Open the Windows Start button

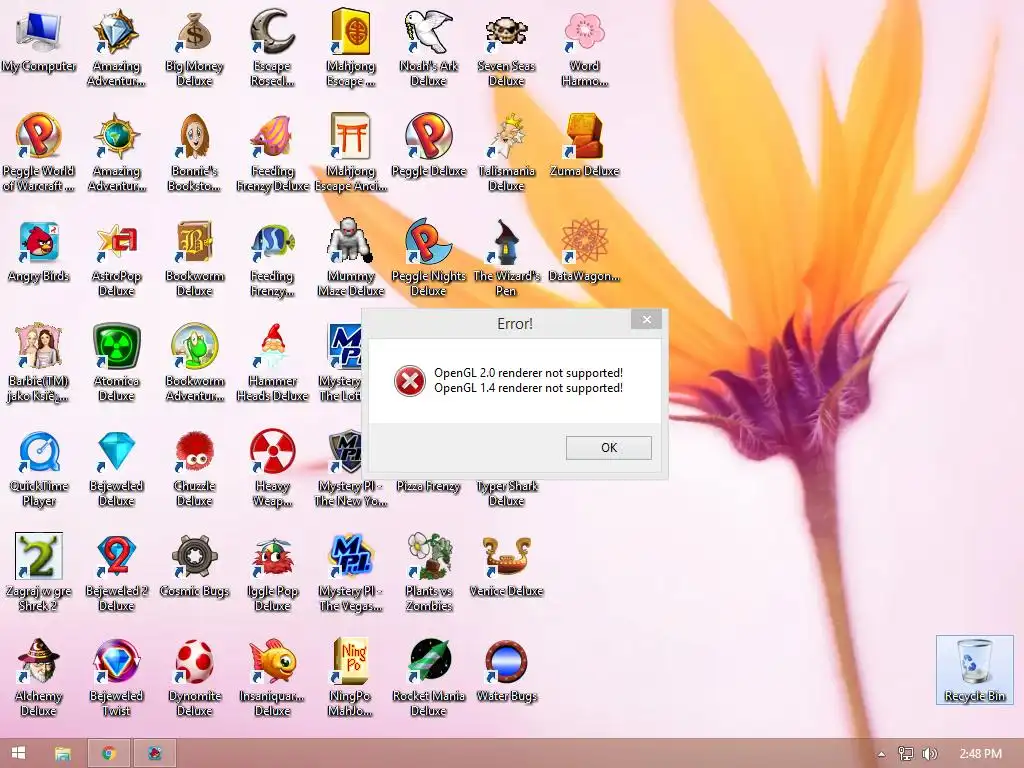coord(18,753)
